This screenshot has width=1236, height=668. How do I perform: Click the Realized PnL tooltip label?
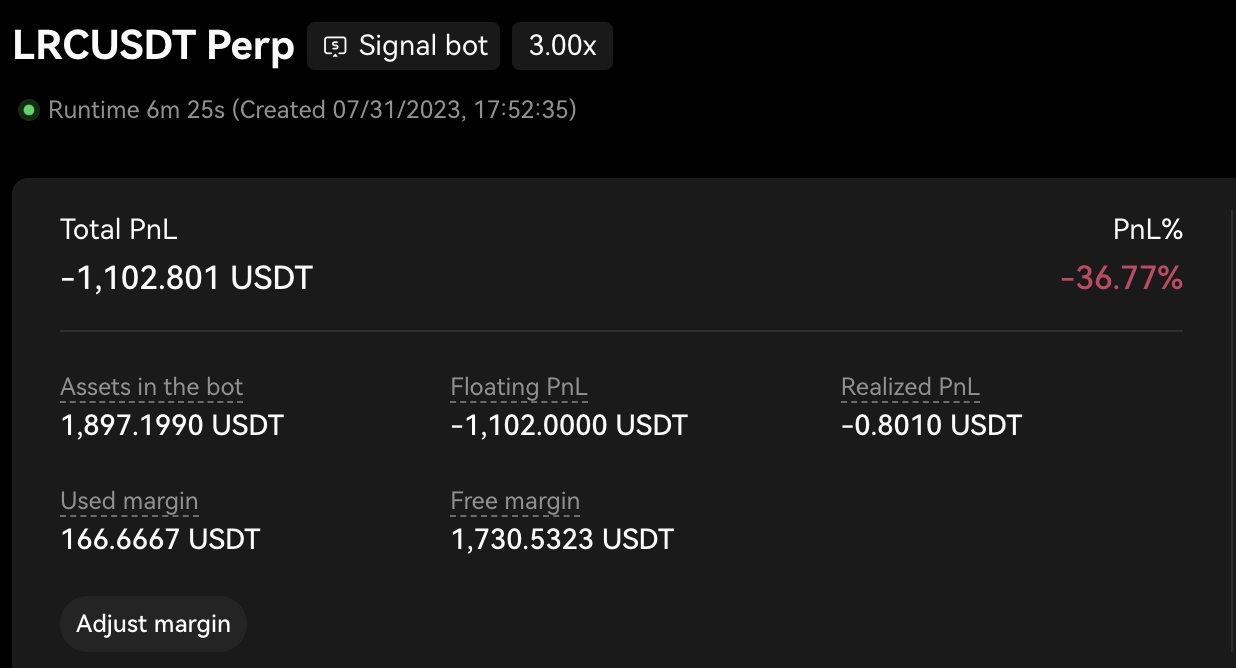pyautogui.click(x=909, y=387)
